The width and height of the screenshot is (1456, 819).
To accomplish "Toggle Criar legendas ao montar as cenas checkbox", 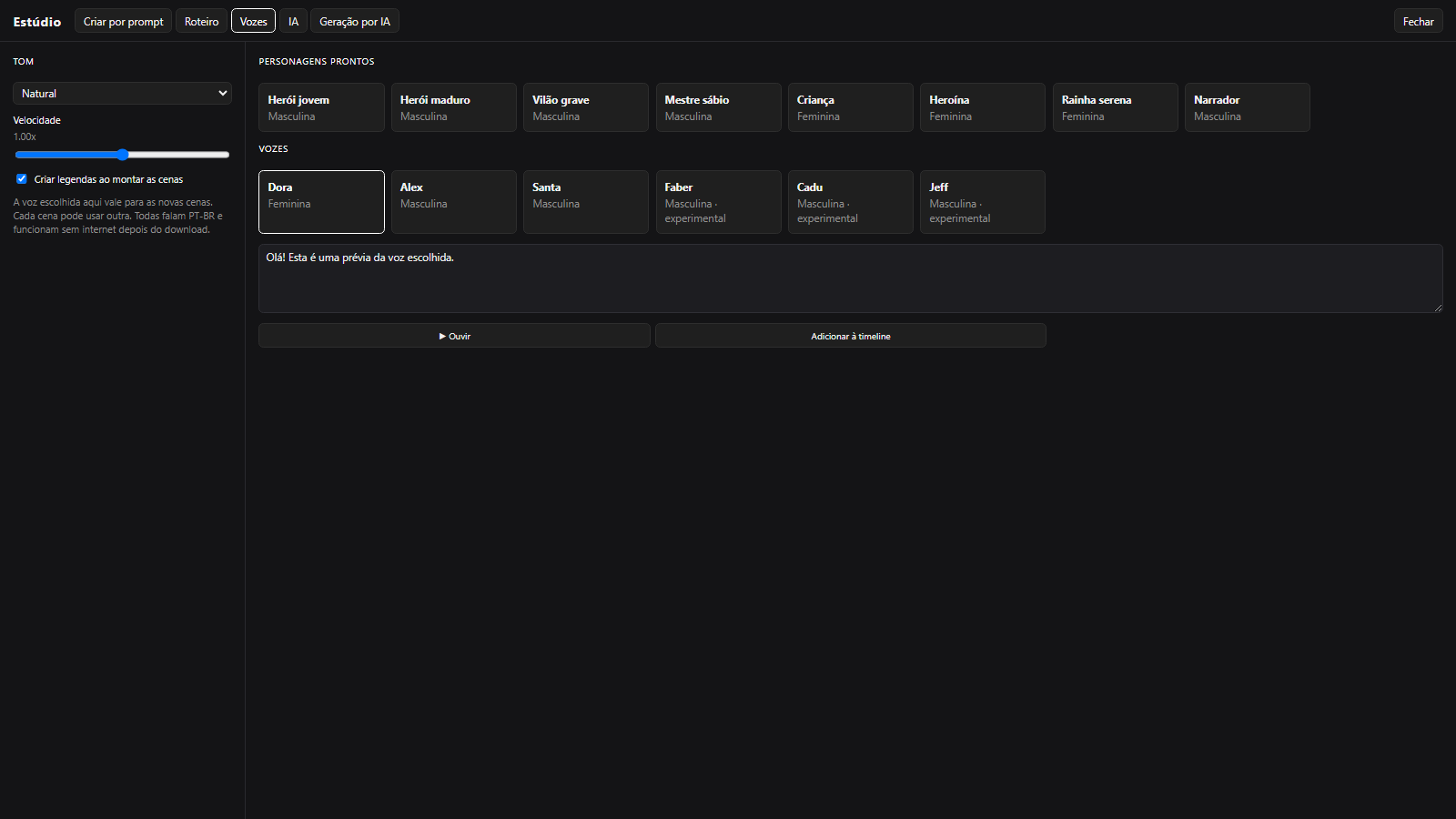I will pos(22,179).
